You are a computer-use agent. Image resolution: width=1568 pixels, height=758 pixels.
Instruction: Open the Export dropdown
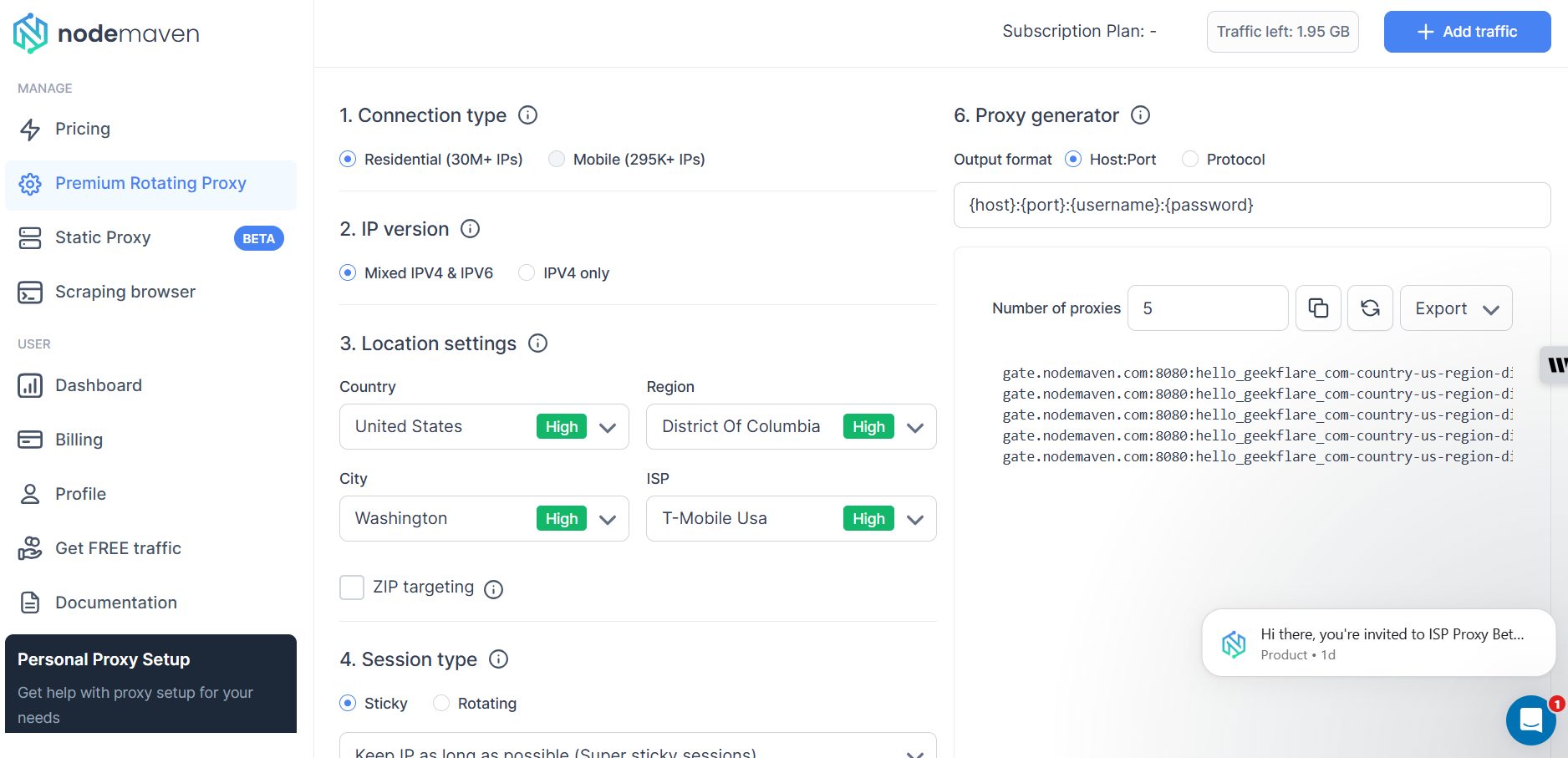(x=1455, y=308)
